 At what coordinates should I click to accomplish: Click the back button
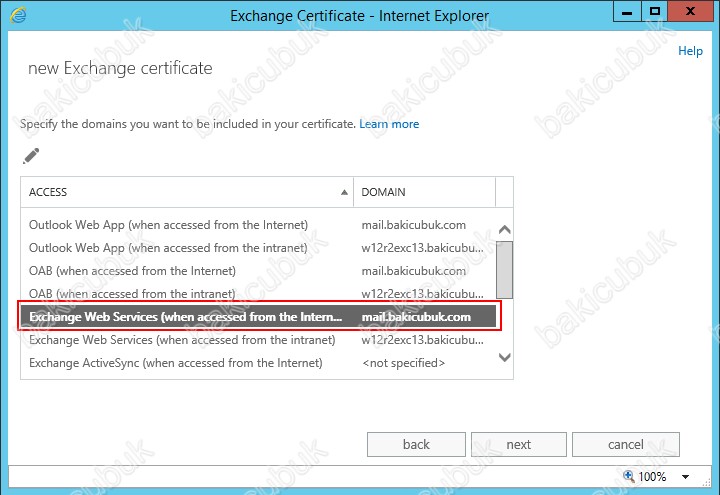(416, 444)
